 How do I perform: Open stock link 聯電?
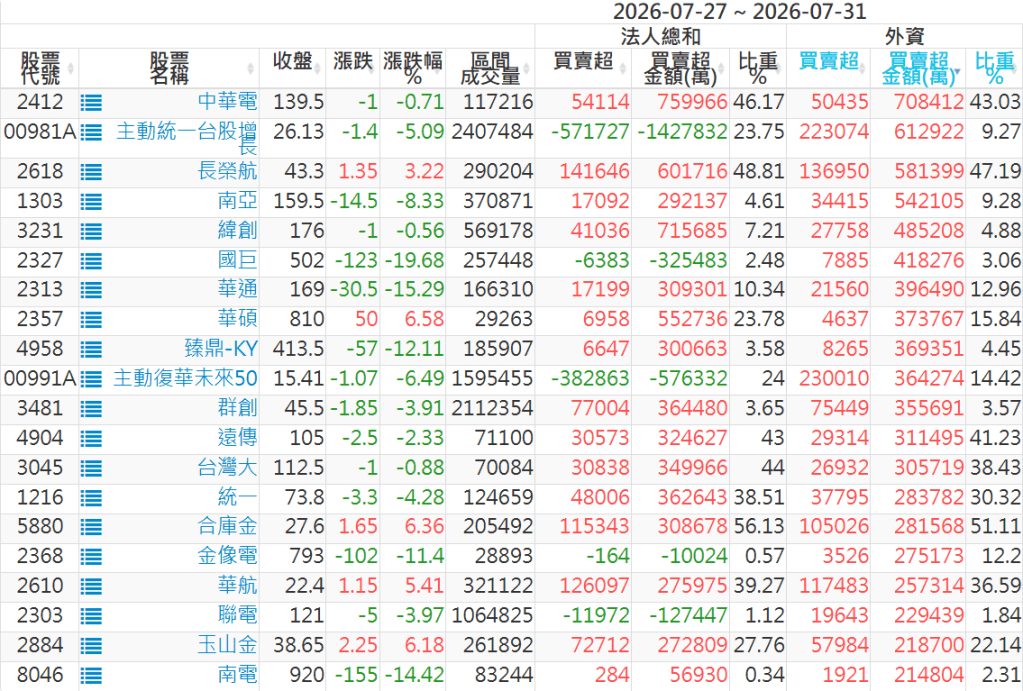click(x=237, y=615)
